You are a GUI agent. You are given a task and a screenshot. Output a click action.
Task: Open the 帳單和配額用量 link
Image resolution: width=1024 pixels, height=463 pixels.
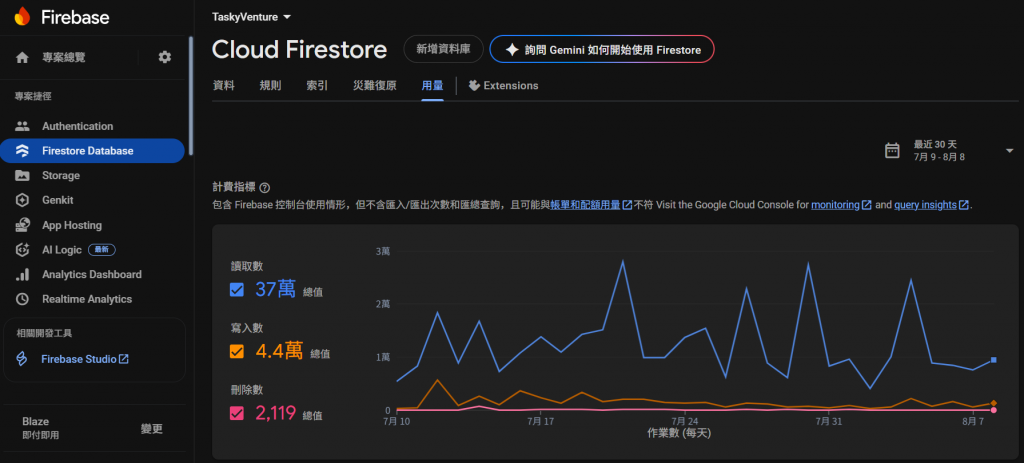pos(585,205)
